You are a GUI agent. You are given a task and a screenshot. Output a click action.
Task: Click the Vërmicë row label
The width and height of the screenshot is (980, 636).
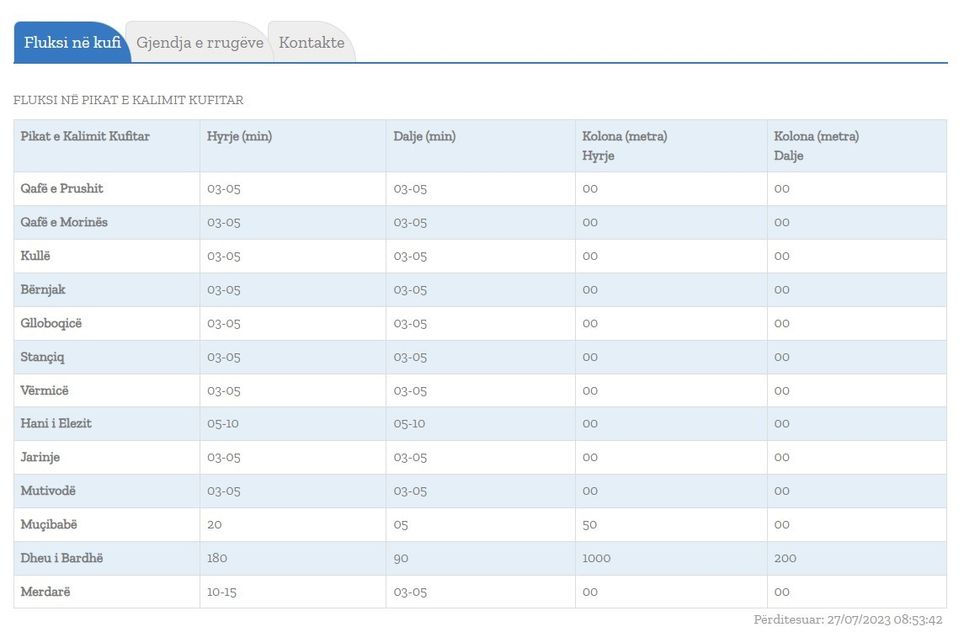tap(45, 390)
